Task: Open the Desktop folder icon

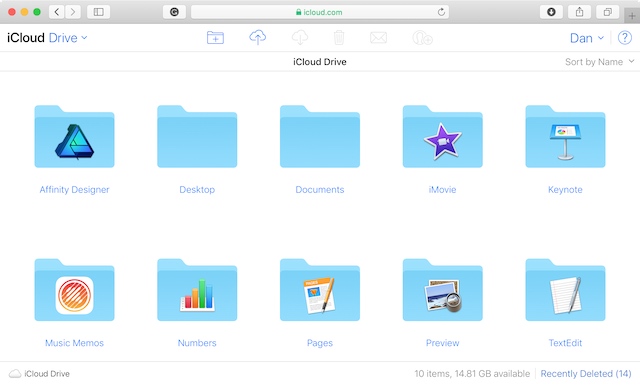Action: click(x=197, y=137)
